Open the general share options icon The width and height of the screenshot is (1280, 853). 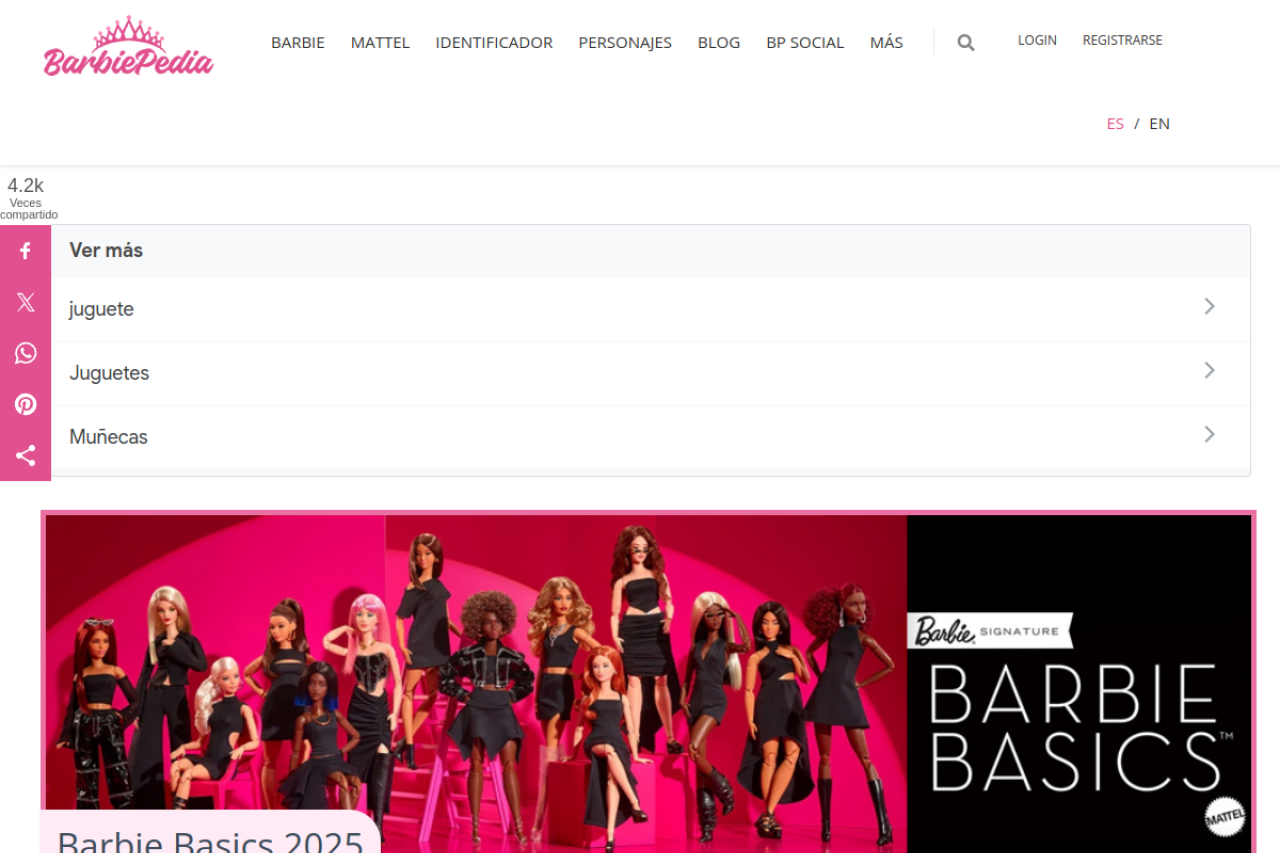click(25, 455)
